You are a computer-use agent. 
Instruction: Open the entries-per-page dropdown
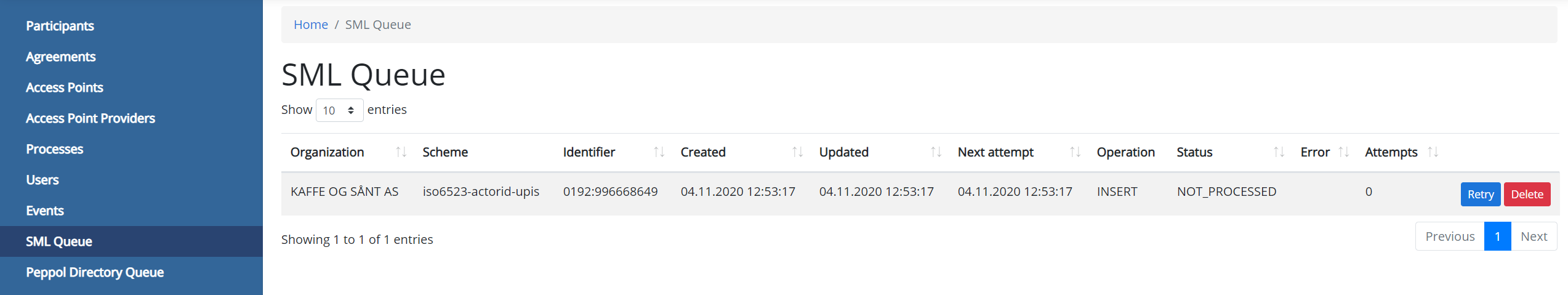coord(339,110)
